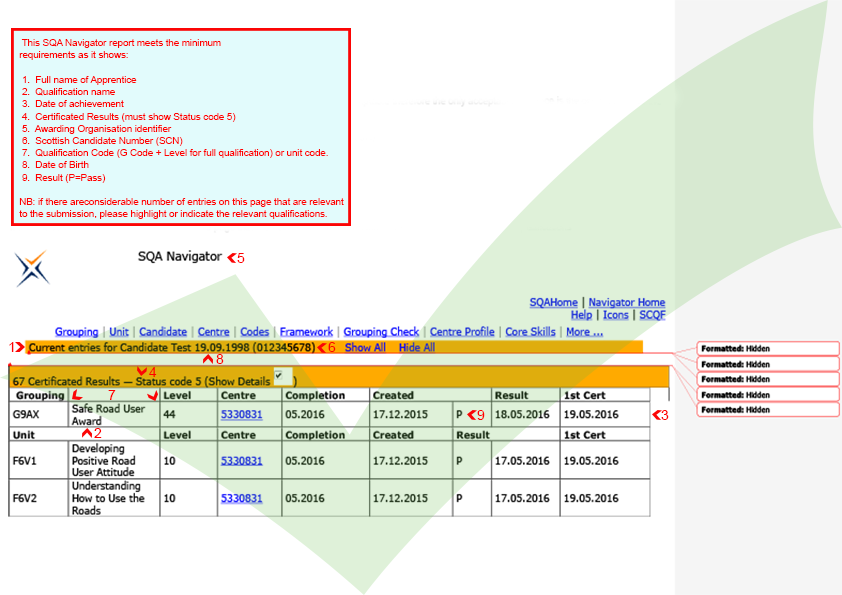Open the Grouping Check link

click(381, 332)
